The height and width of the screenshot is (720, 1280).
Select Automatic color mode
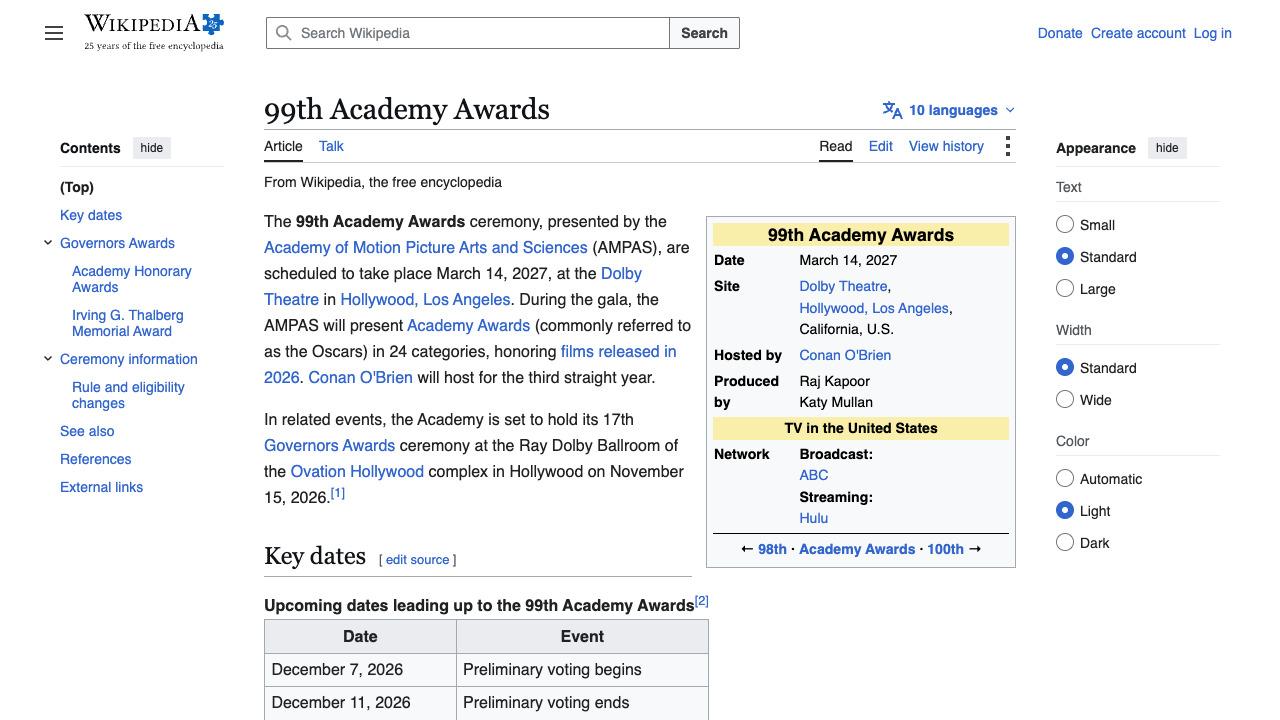(1065, 479)
